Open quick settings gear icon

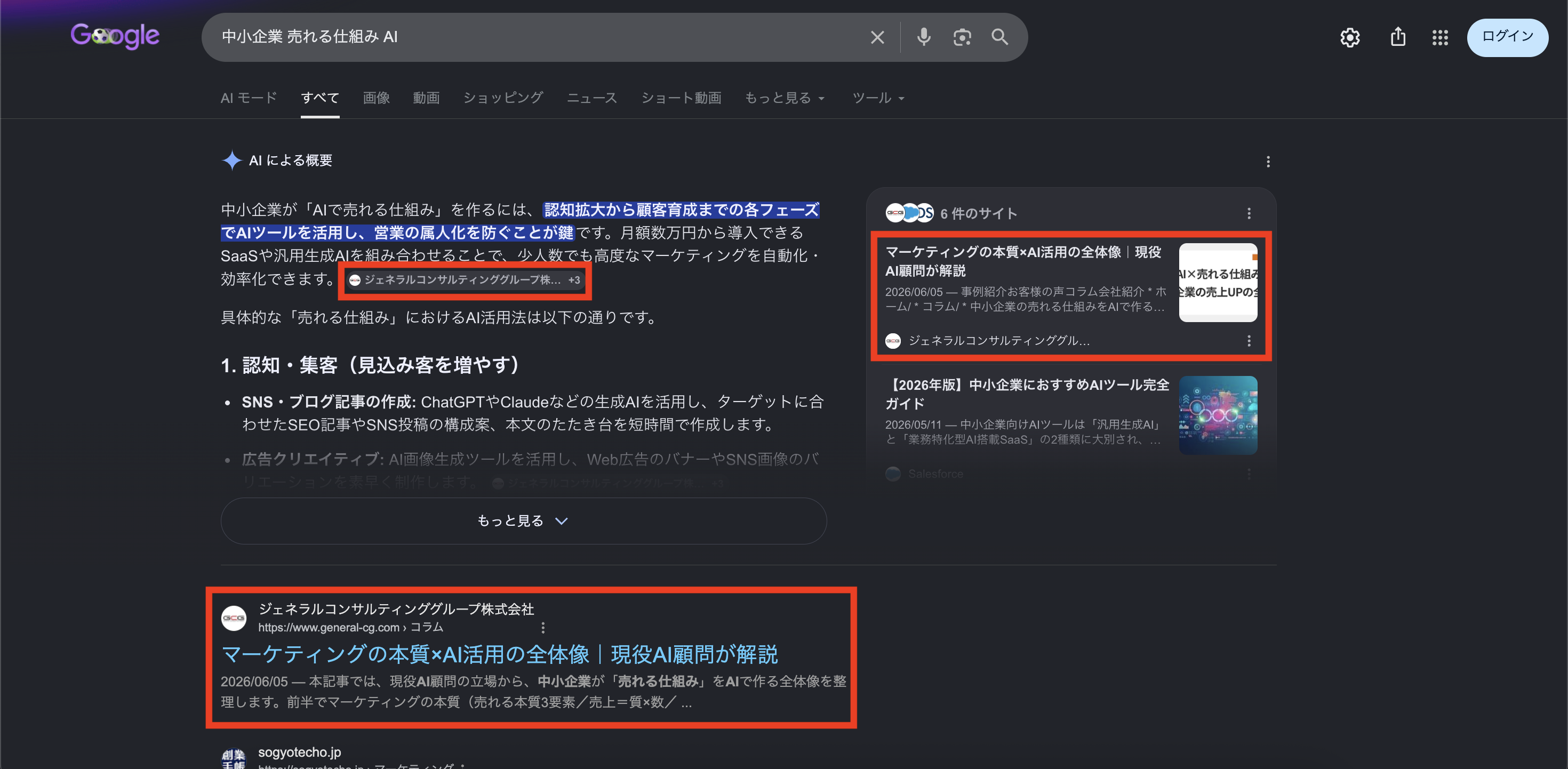pyautogui.click(x=1349, y=38)
